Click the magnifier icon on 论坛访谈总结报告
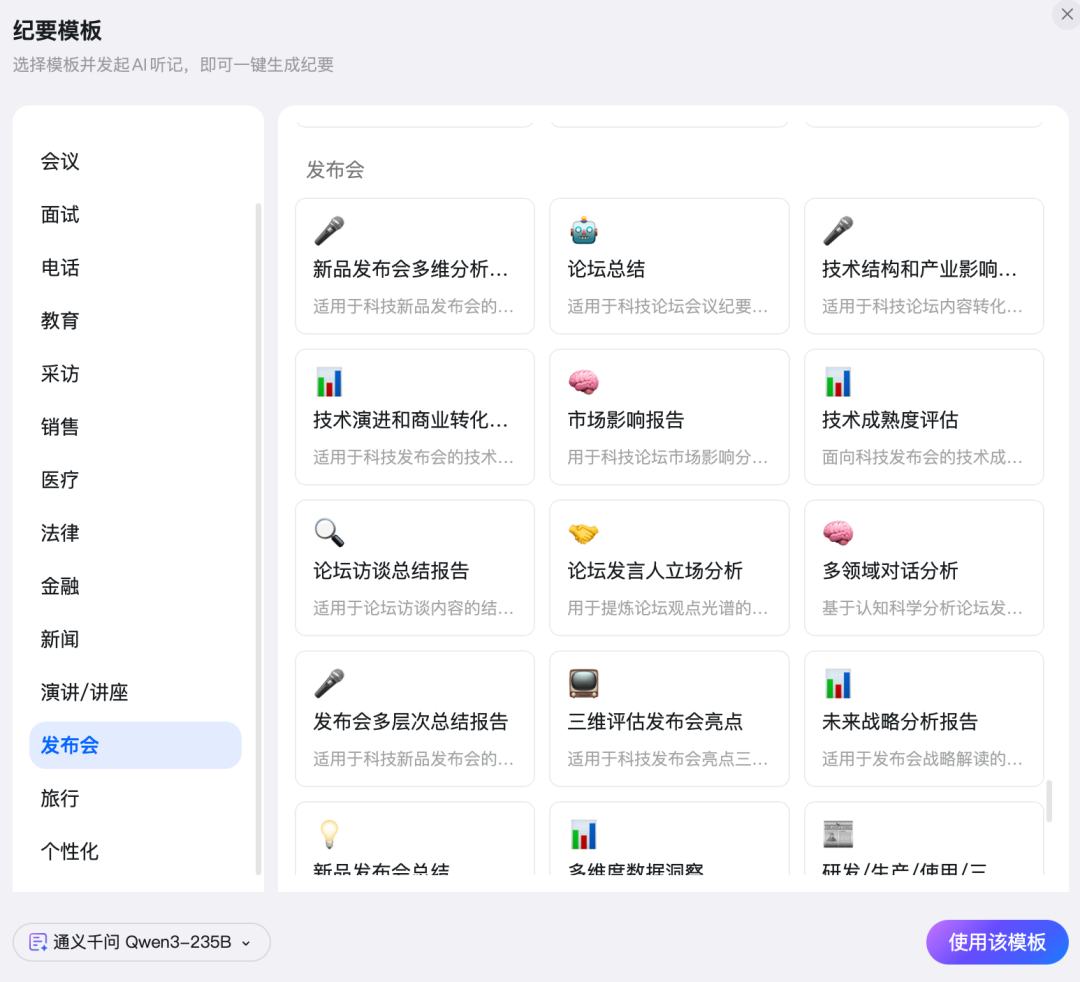This screenshot has height=982, width=1080. point(329,532)
